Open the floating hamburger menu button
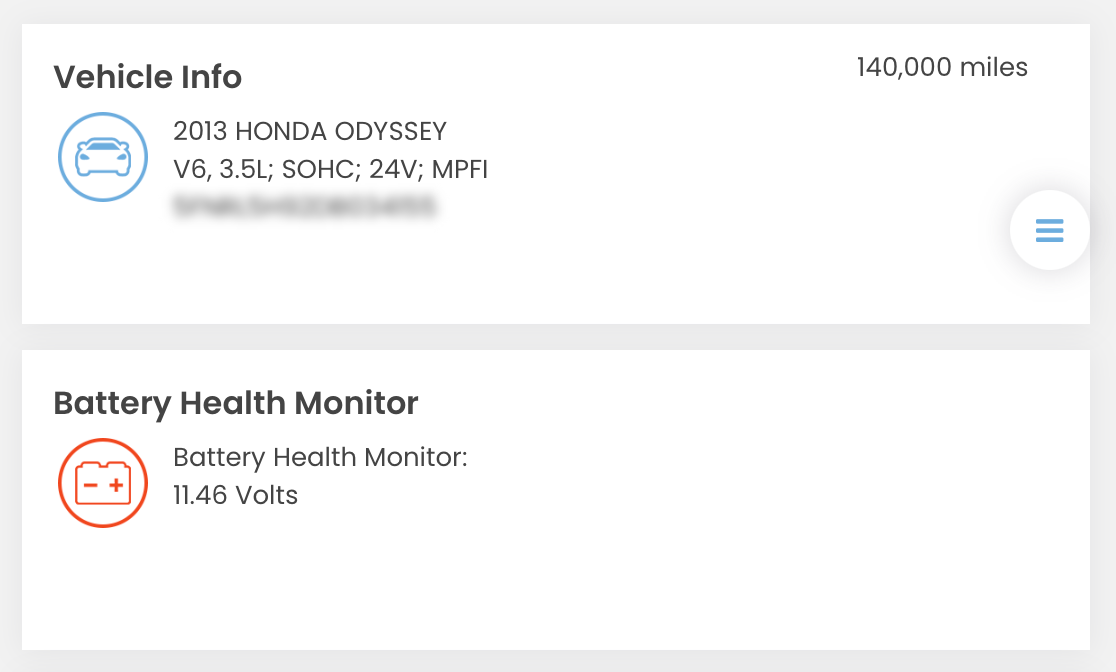 pyautogui.click(x=1049, y=230)
